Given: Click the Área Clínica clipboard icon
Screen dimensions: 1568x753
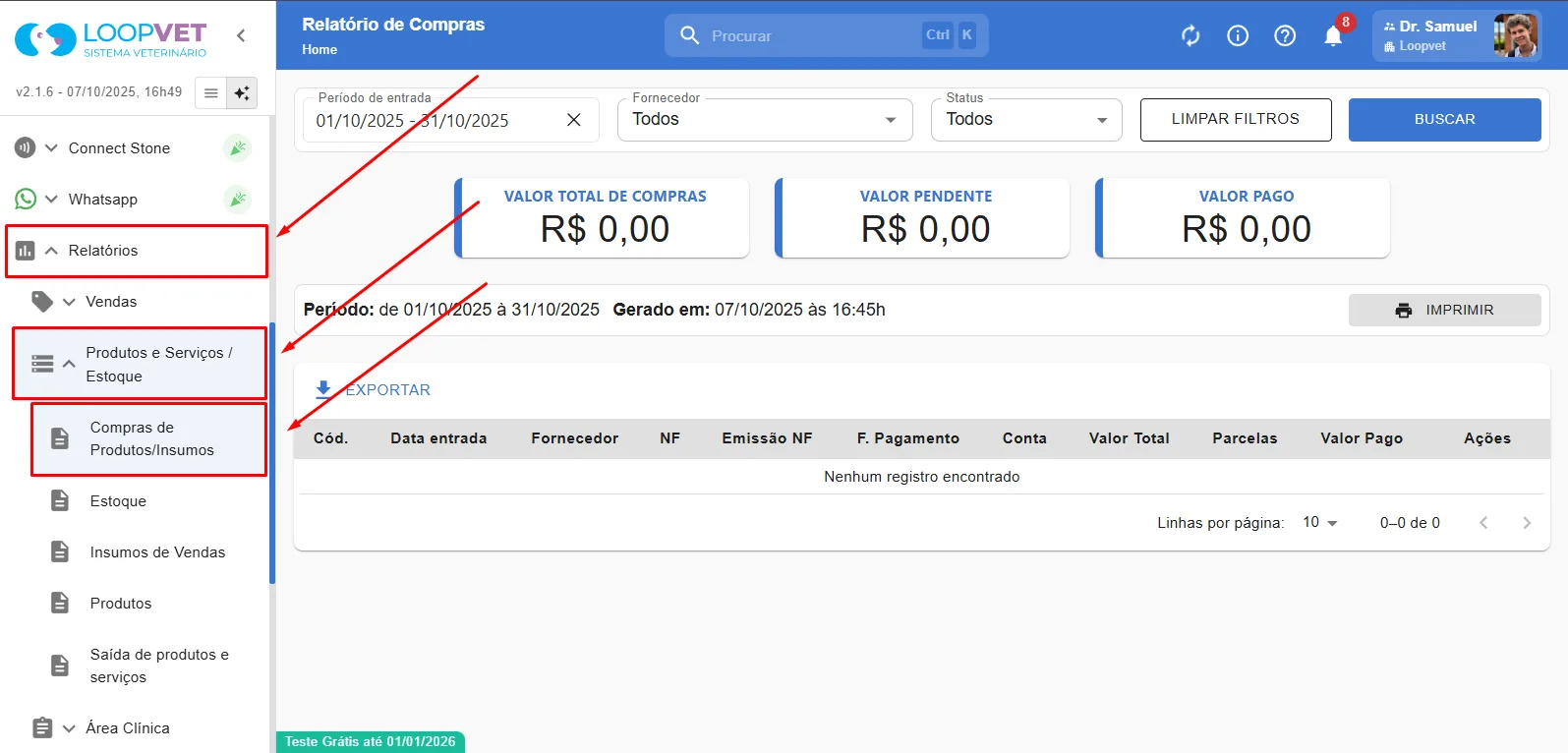Looking at the screenshot, I should click(x=42, y=727).
